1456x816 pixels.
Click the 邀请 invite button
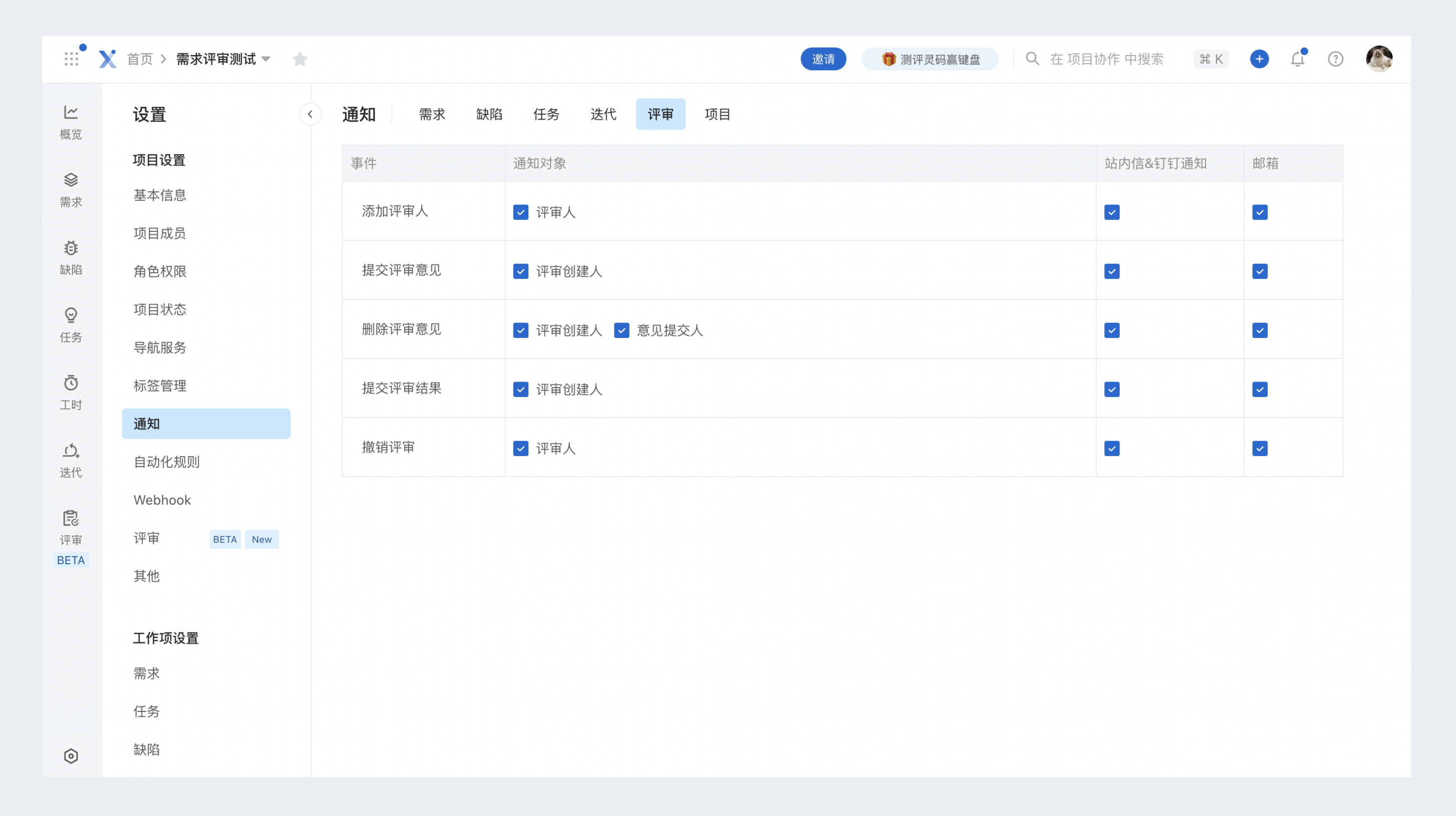824,59
